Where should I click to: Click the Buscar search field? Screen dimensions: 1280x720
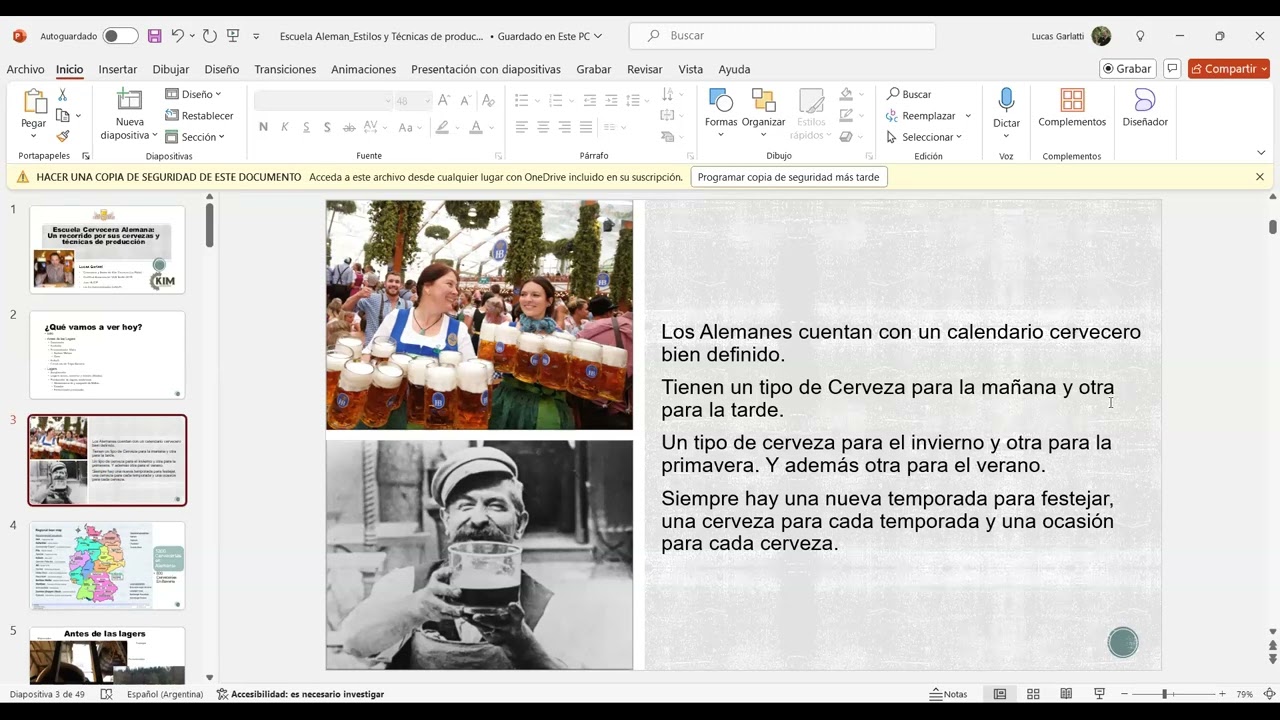pyautogui.click(x=782, y=36)
